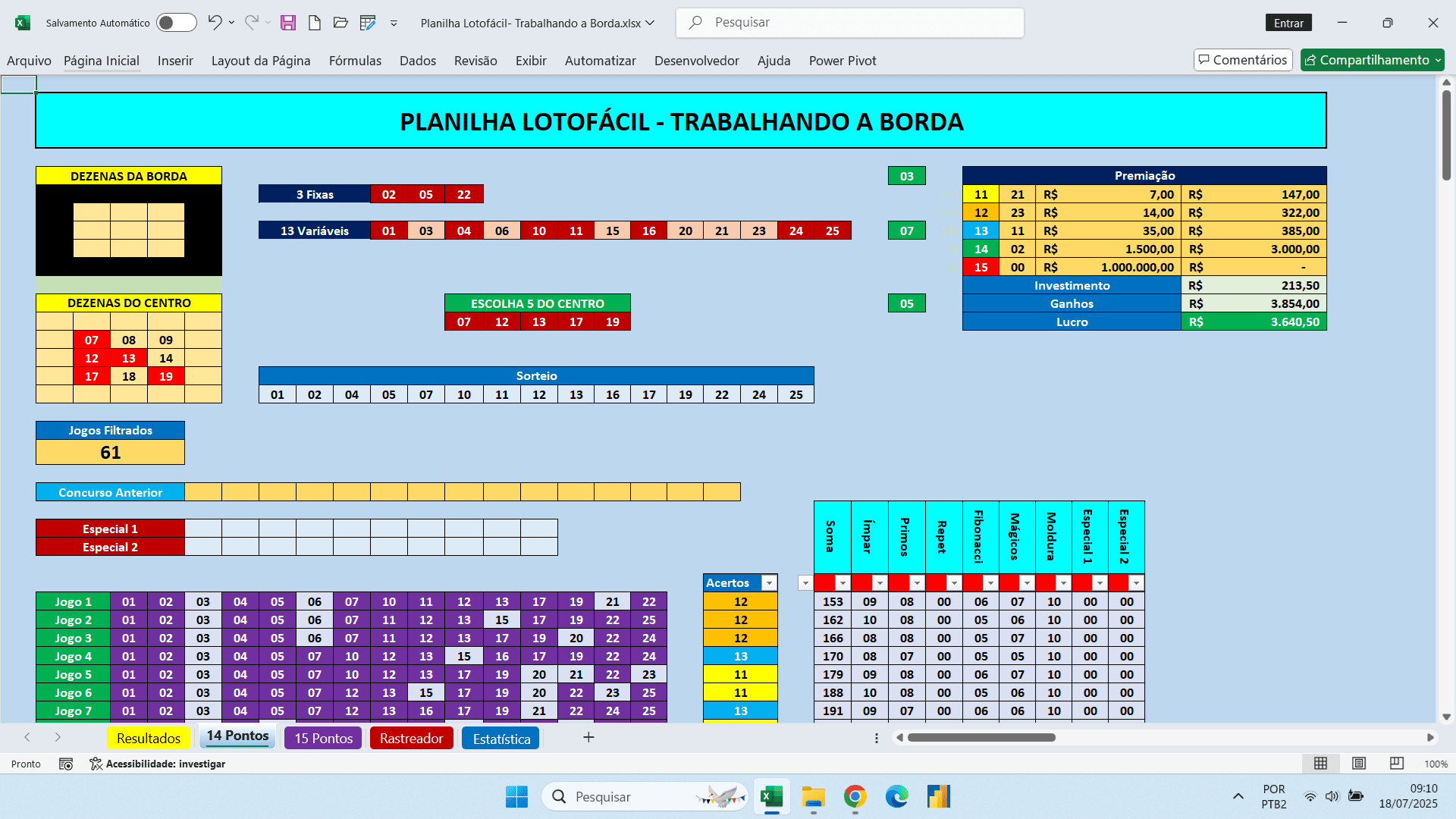Click the purple Save icon

tap(288, 23)
